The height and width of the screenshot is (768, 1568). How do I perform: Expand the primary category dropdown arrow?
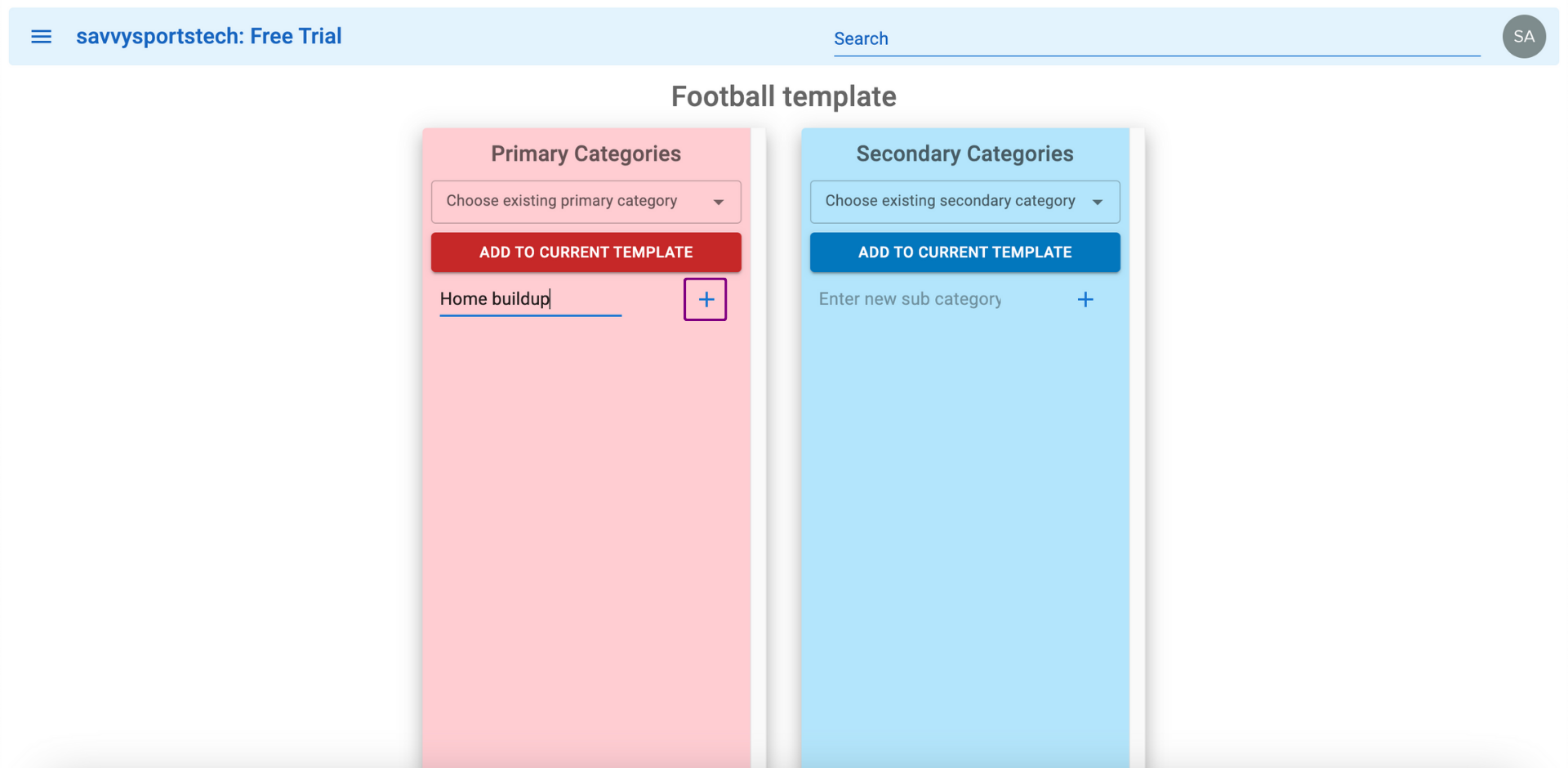(x=719, y=202)
